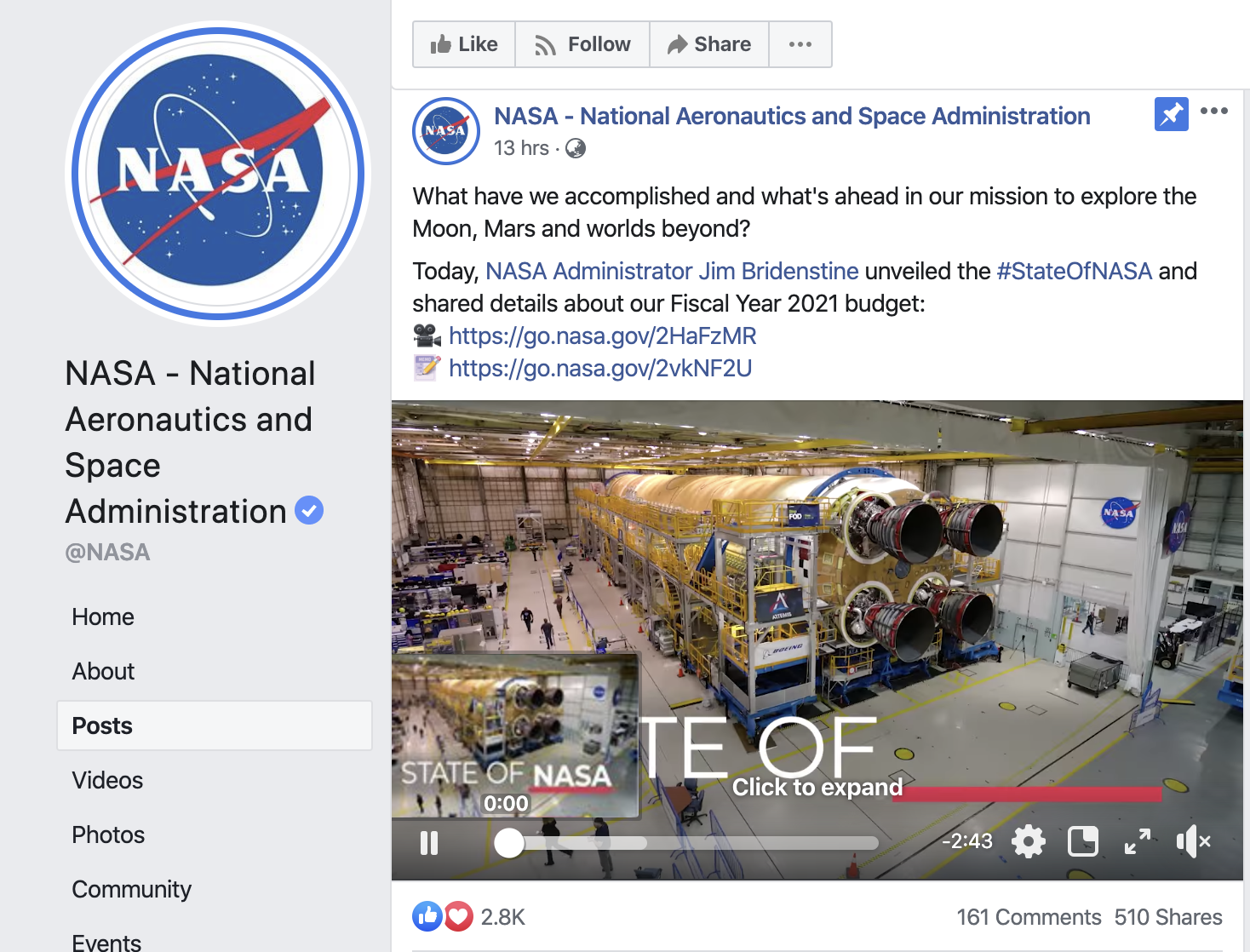Click the large NASA profile picture

coord(218,174)
